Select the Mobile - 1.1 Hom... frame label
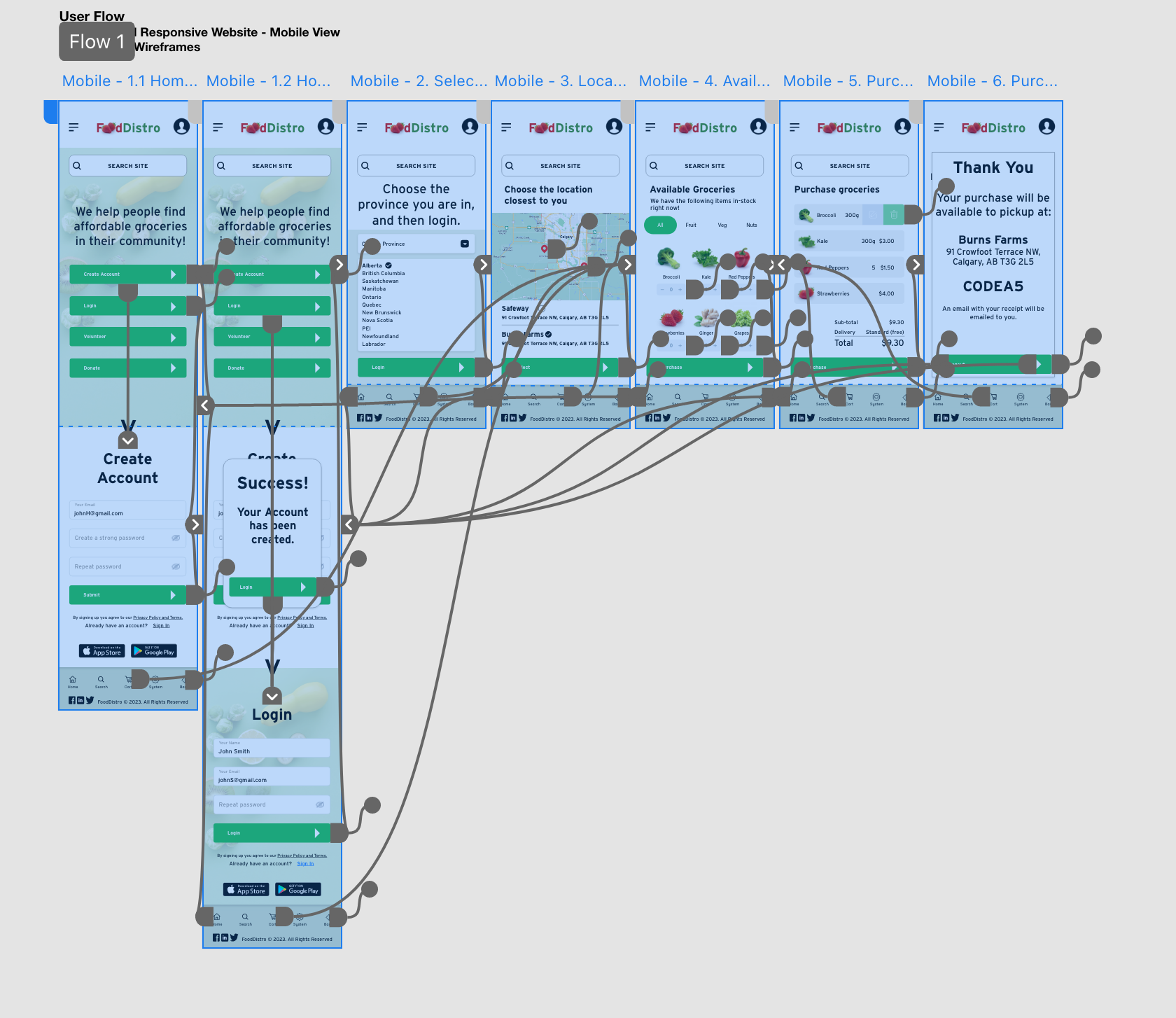The width and height of the screenshot is (1176, 1018). coord(129,81)
